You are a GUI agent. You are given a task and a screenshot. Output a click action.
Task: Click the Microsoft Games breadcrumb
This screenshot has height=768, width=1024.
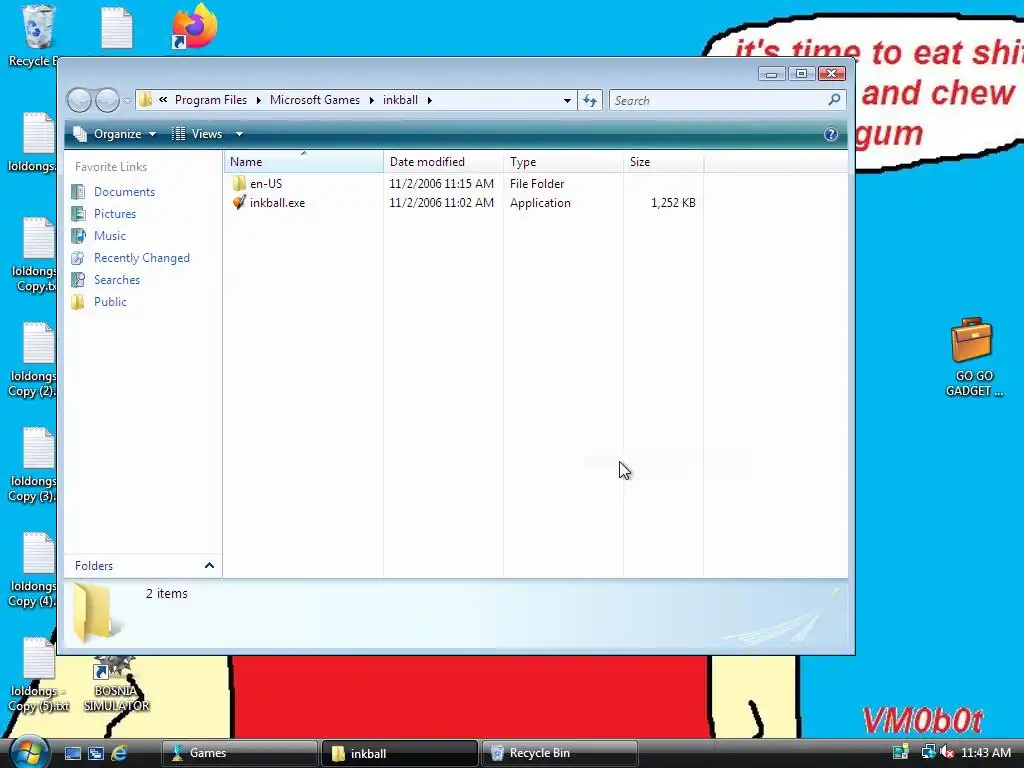click(x=315, y=100)
